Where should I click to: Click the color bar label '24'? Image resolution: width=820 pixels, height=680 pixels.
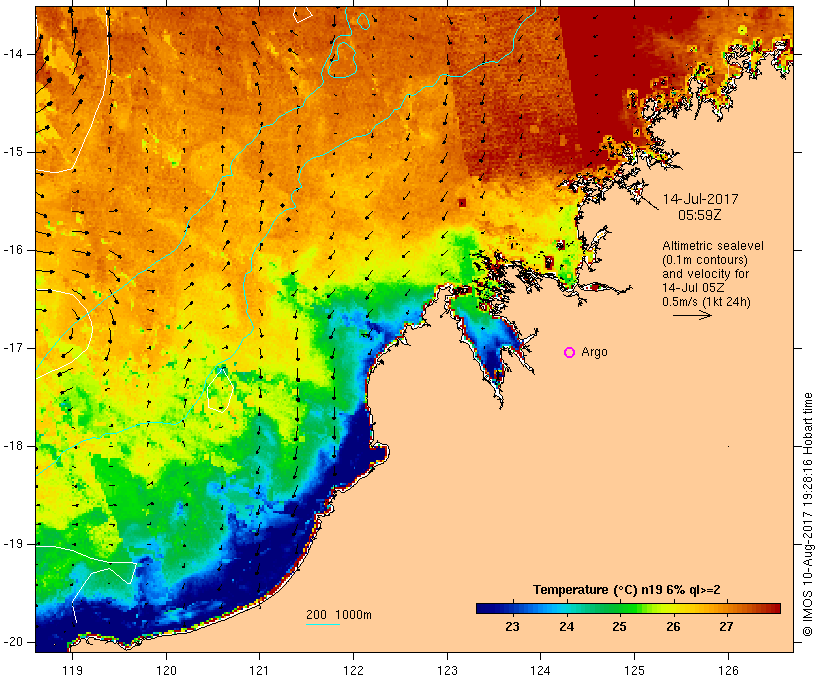[x=566, y=627]
